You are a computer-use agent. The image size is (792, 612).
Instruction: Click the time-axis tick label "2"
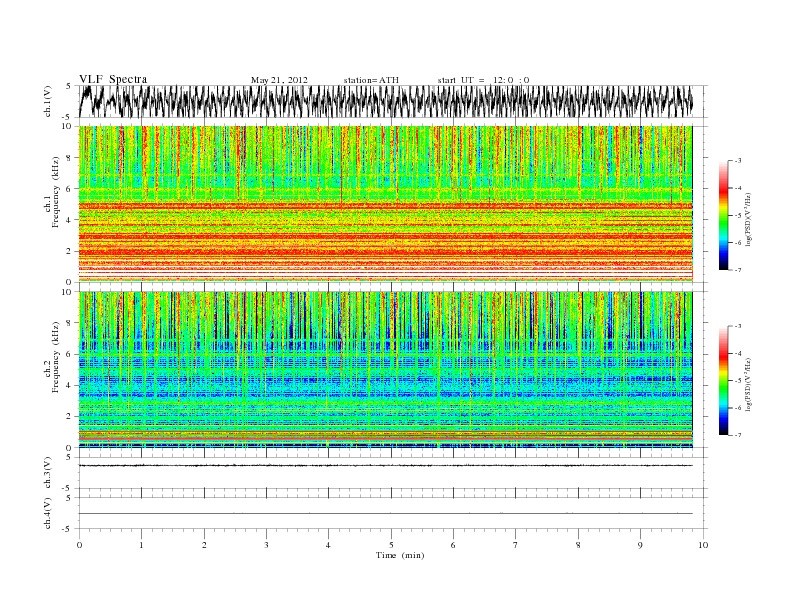204,545
